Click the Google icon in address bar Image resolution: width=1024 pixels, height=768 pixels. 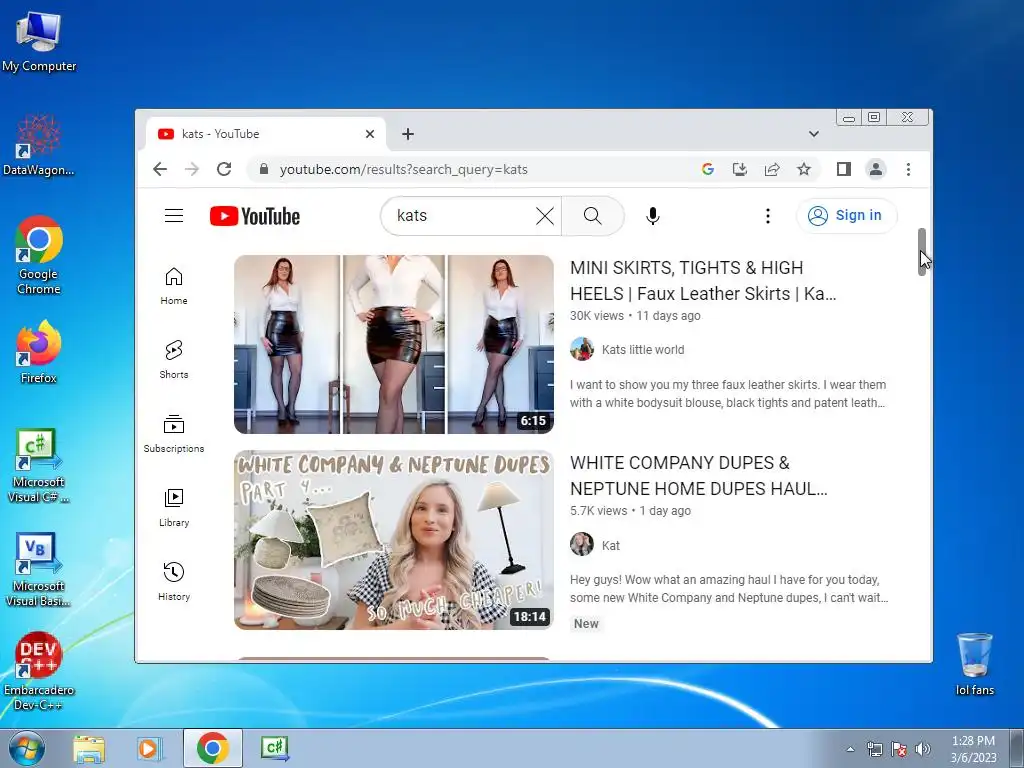coord(707,169)
